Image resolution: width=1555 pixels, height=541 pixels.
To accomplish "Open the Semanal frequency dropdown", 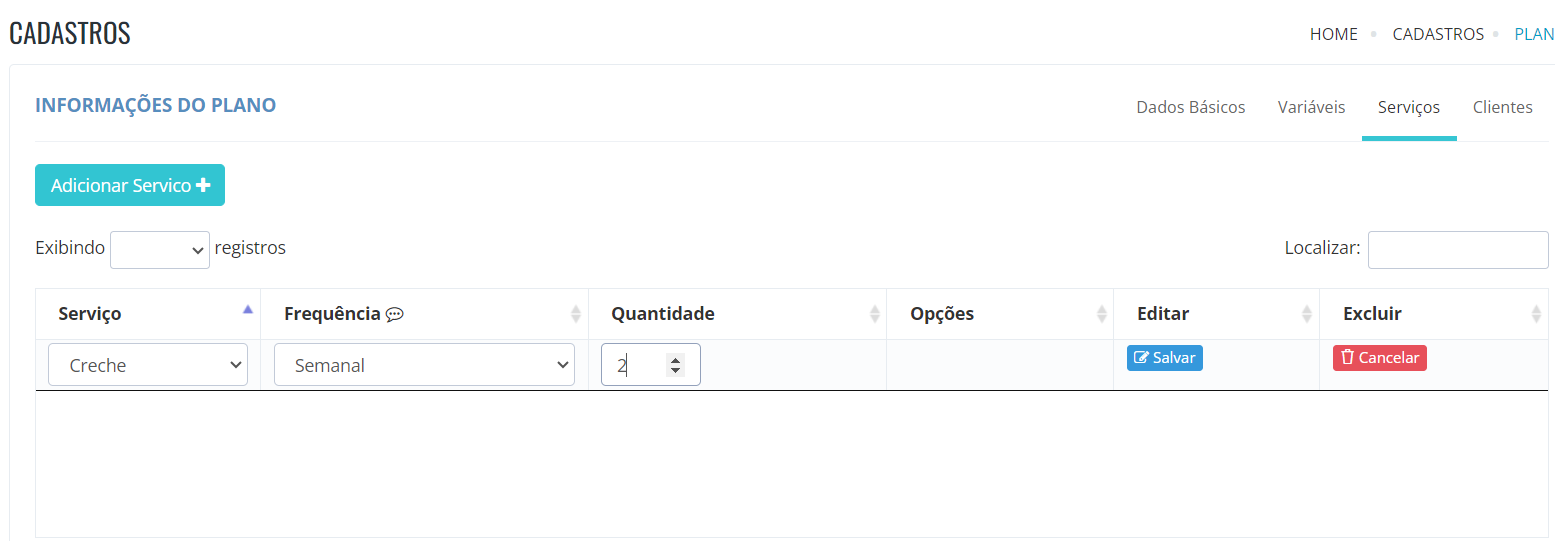I will click(x=424, y=365).
